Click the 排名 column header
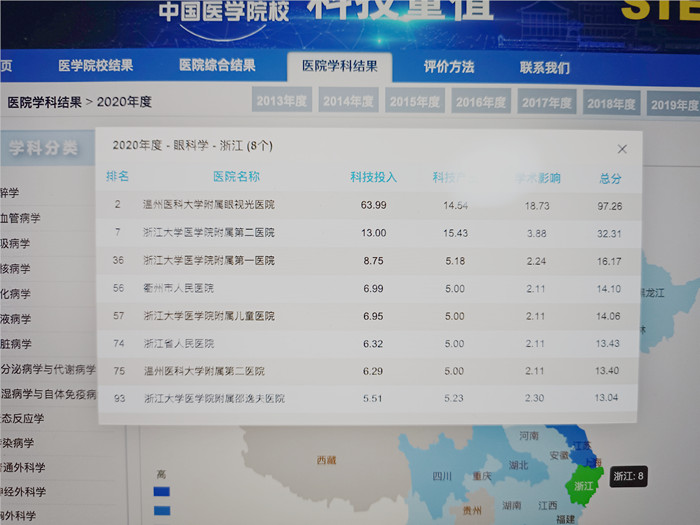700x525 pixels. point(118,177)
